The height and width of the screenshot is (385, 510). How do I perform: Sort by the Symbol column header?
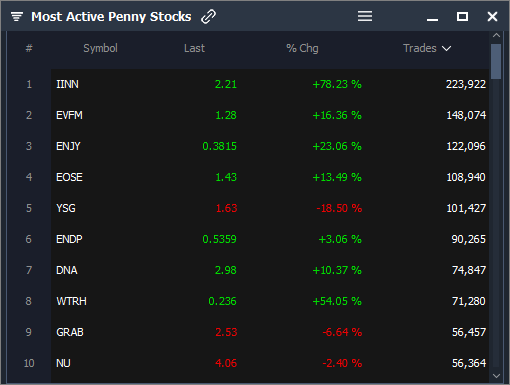(100, 48)
